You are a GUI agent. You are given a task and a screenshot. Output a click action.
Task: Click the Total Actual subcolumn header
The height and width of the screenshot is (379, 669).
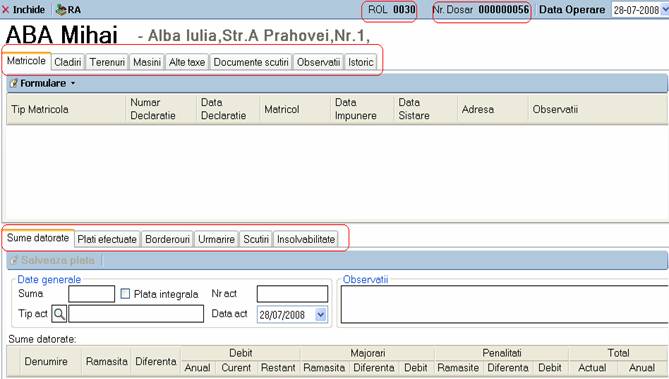pos(592,367)
